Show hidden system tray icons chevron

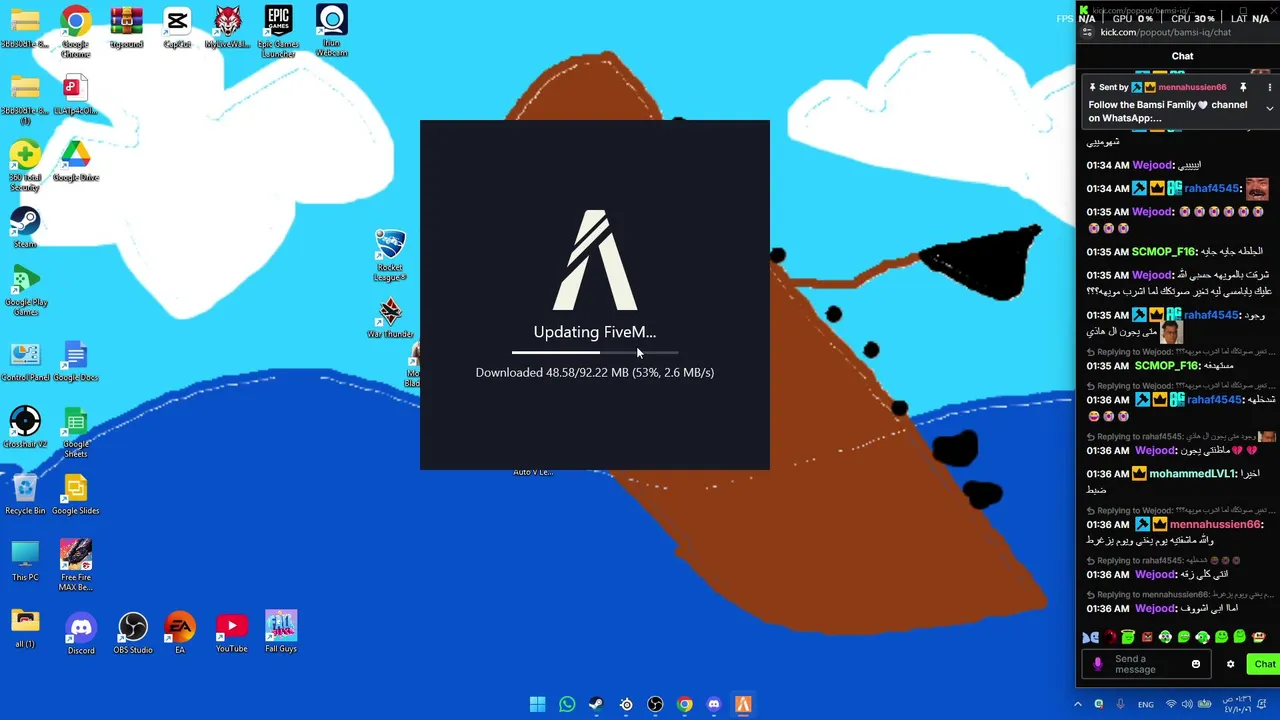point(1078,705)
